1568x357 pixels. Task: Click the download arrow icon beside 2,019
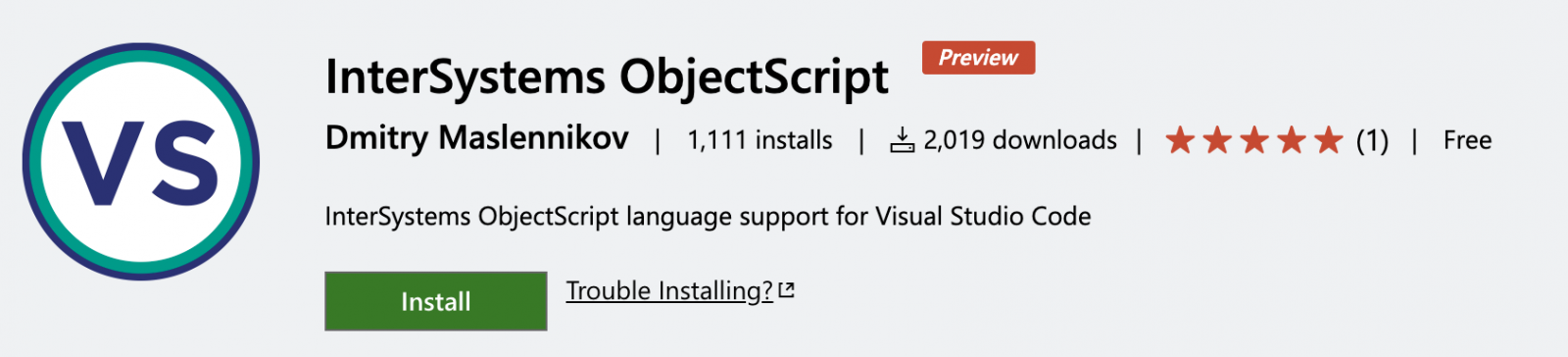(x=902, y=140)
